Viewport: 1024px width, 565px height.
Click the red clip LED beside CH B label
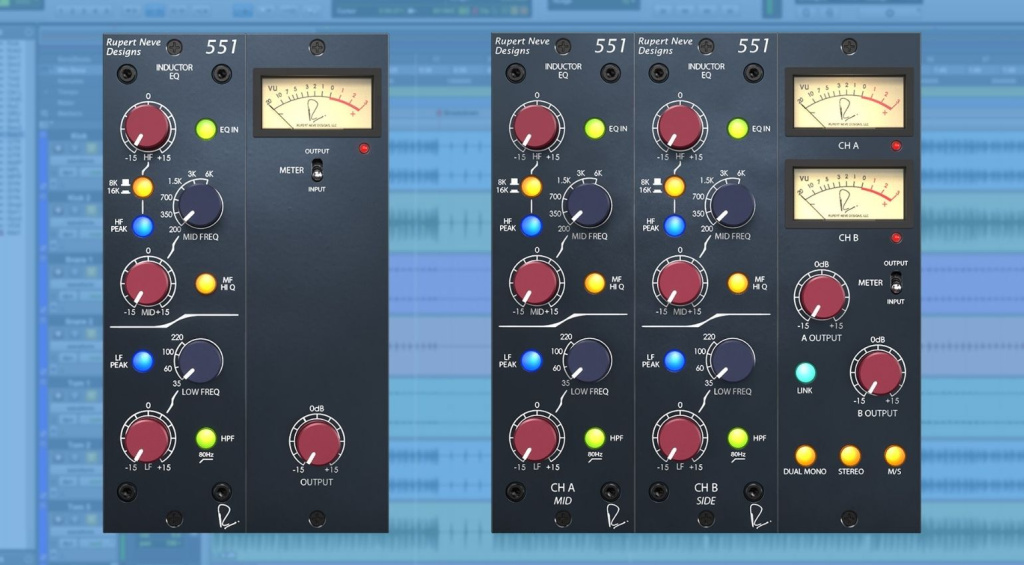[x=896, y=238]
